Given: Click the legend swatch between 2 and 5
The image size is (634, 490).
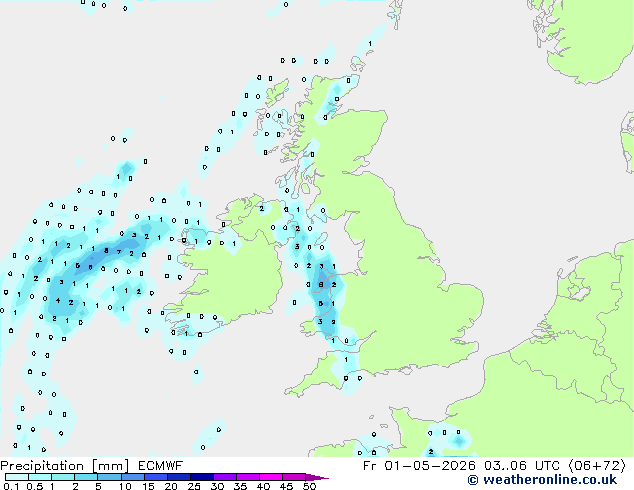Looking at the screenshot, I should (86, 477).
